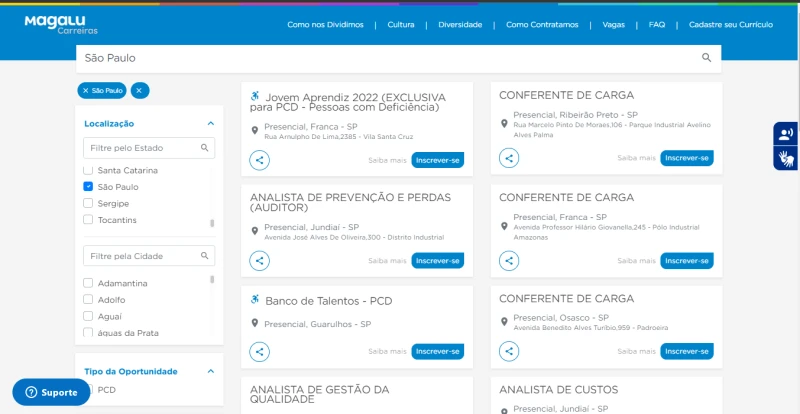
Task: Click the PCD wheelchair icon on Banco de Talentos
Action: coord(255,300)
